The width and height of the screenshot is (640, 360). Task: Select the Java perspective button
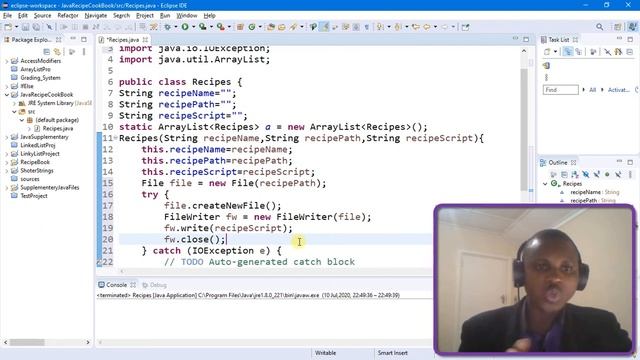click(632, 27)
